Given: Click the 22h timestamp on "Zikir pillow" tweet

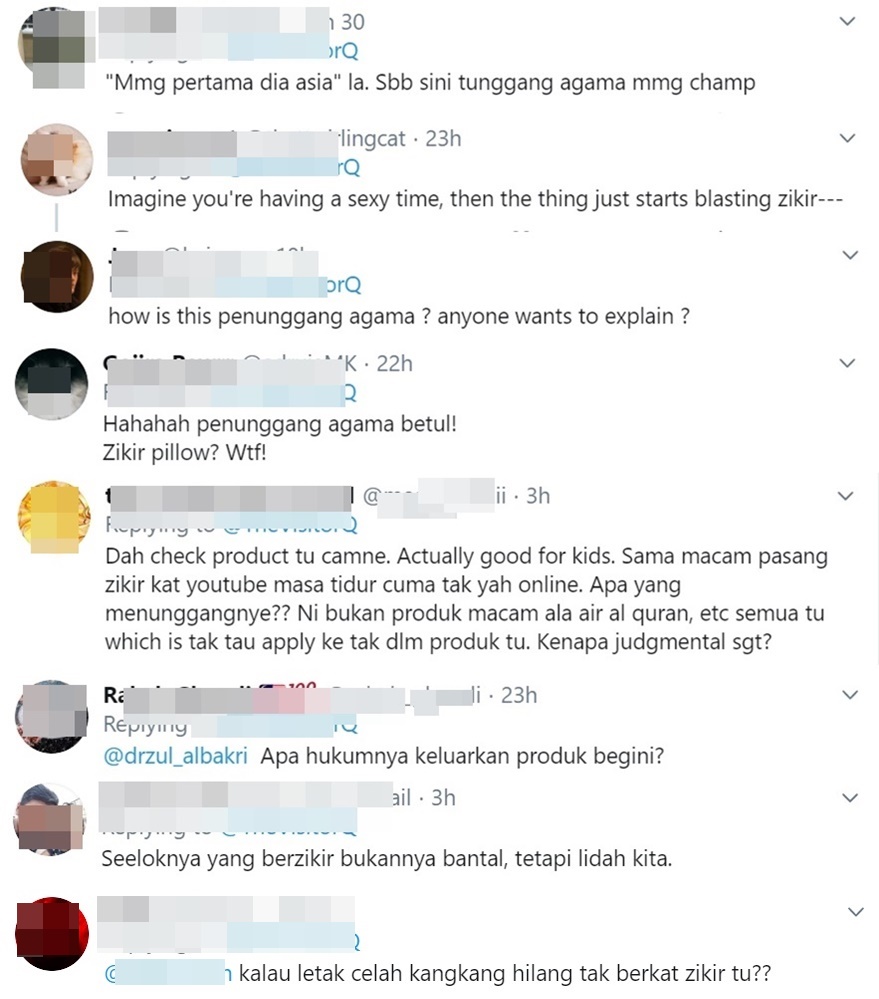Looking at the screenshot, I should coord(394,364).
